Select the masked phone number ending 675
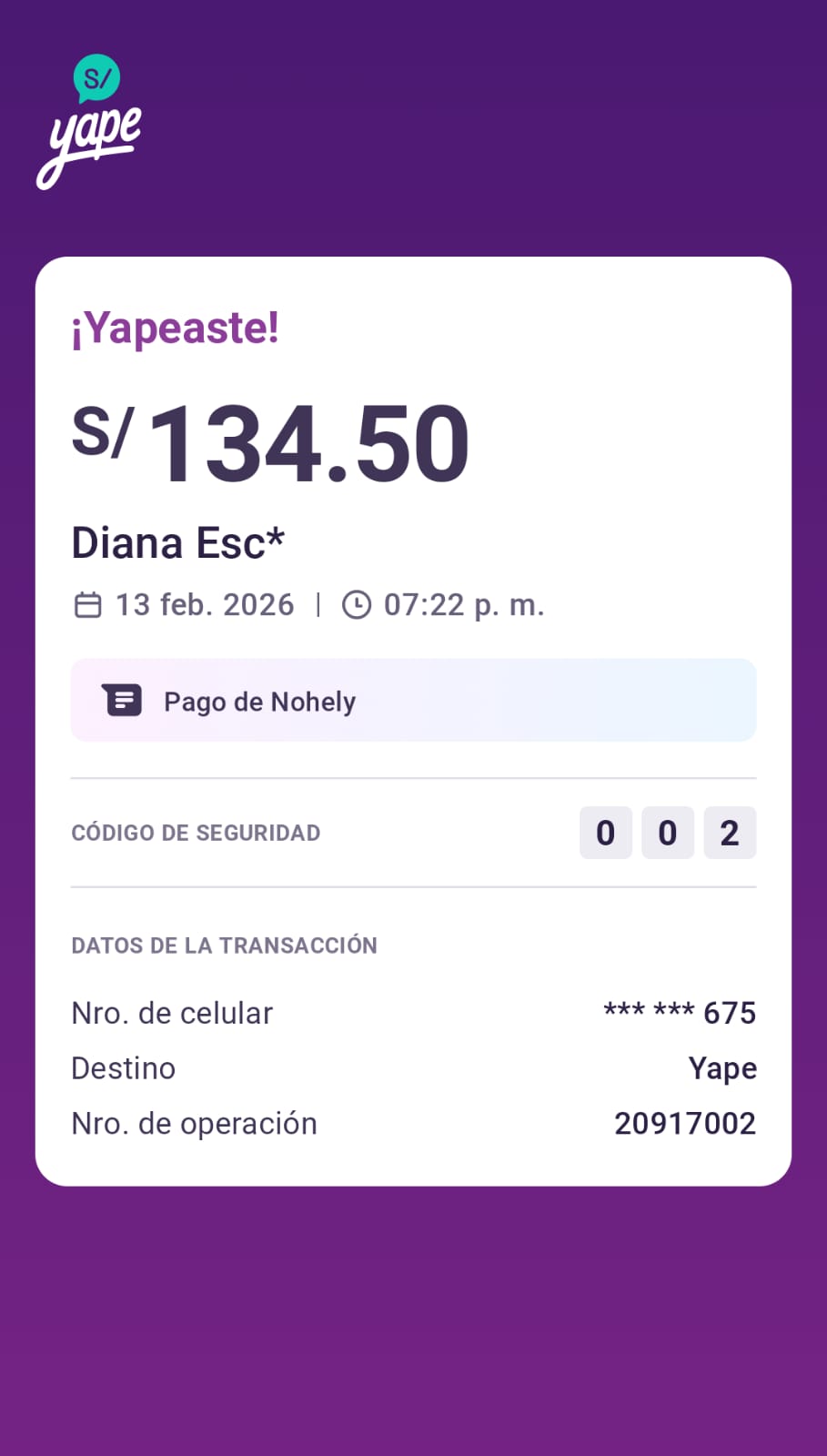827x1456 pixels. 680,1013
